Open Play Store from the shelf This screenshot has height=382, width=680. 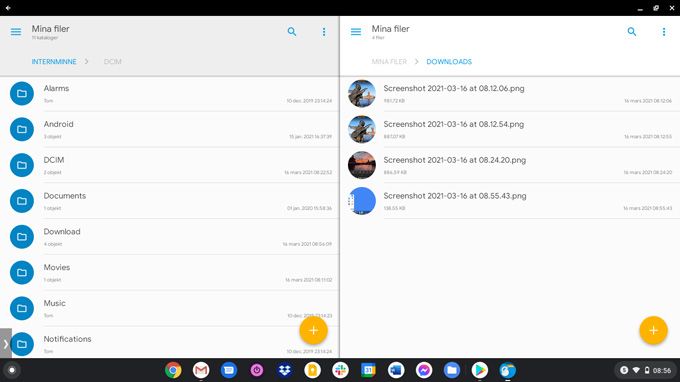[480, 370]
